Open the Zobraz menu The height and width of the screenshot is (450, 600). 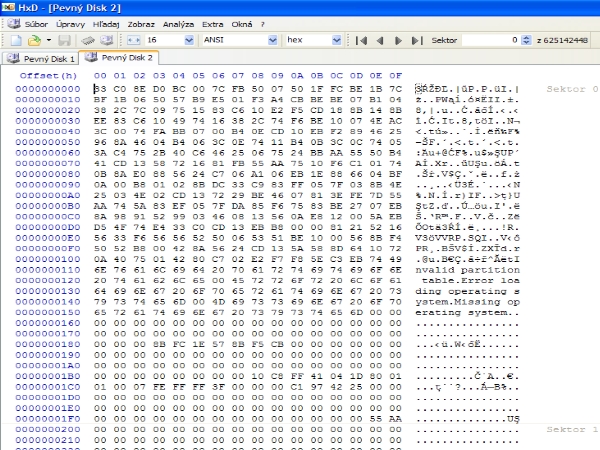(141, 24)
